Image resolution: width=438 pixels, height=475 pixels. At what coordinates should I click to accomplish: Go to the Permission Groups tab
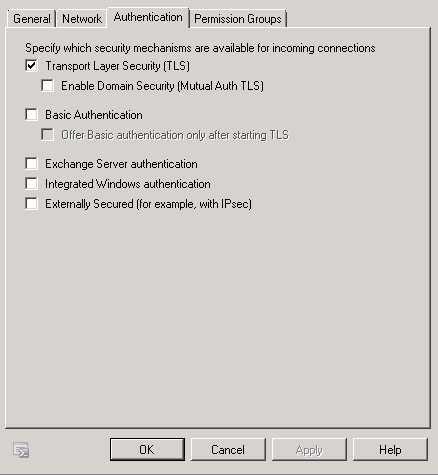point(238,19)
